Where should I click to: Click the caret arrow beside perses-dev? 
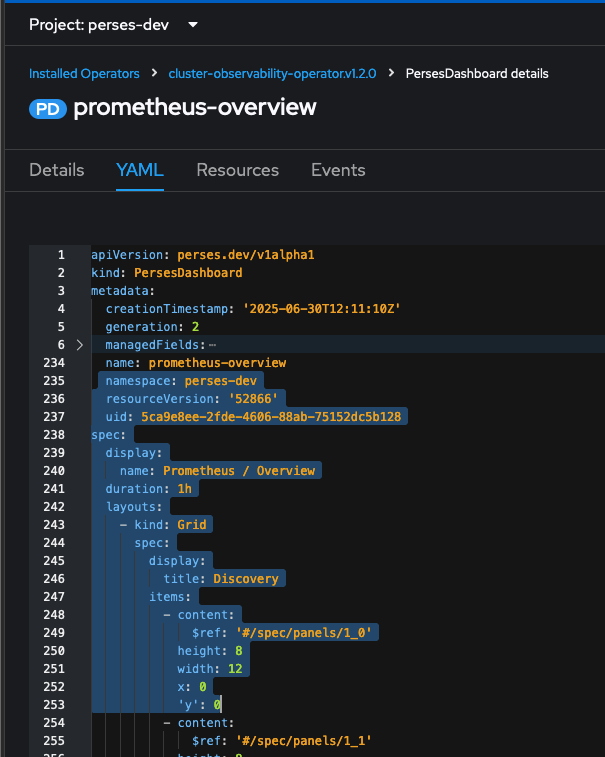pos(193,24)
